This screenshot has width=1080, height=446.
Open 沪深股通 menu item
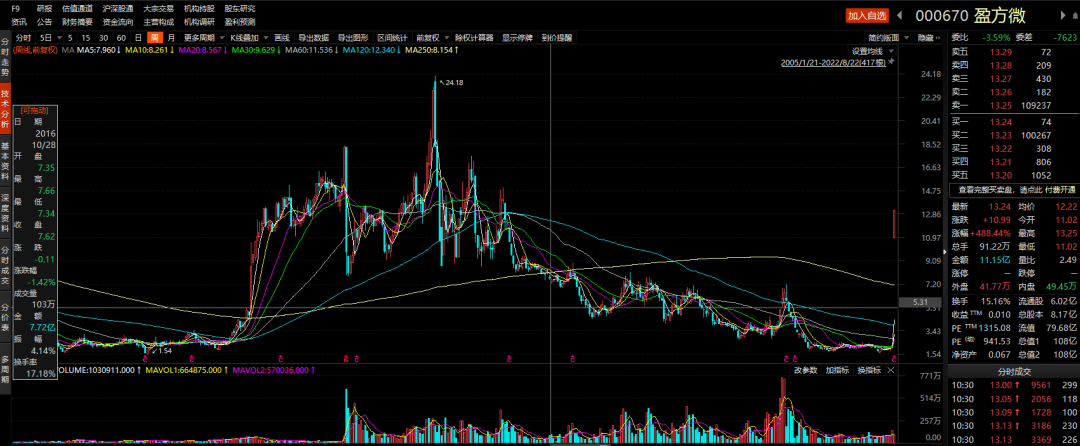tap(117, 9)
